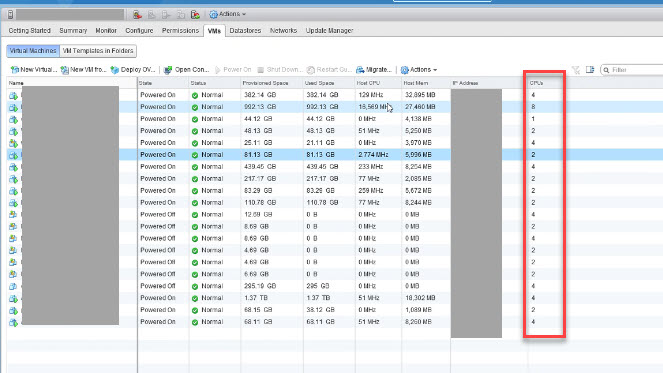Switch to VM Templates in Folders view

98,51
